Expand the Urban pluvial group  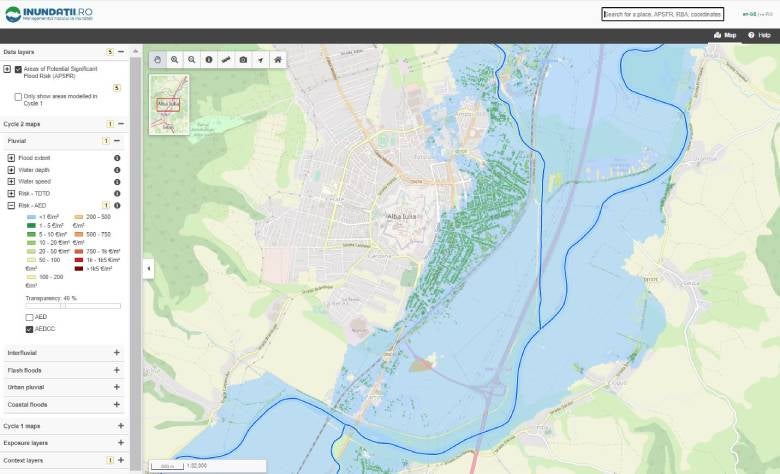coord(116,387)
